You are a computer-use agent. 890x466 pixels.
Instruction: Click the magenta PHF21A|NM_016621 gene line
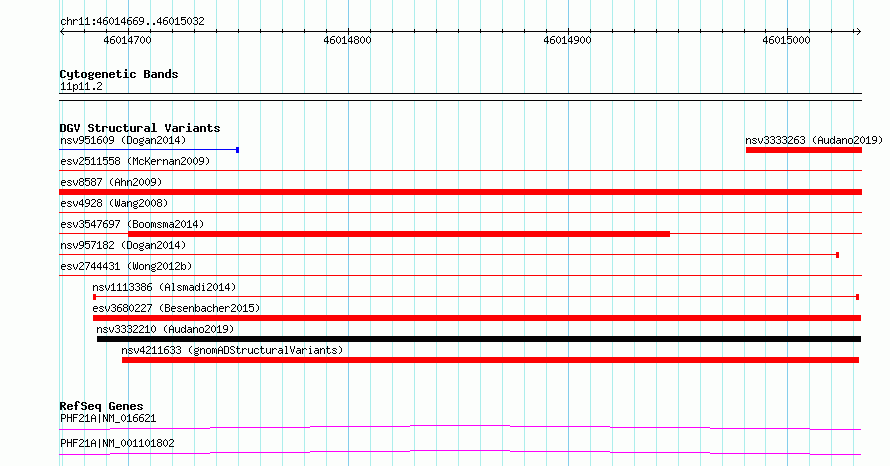tap(460, 427)
